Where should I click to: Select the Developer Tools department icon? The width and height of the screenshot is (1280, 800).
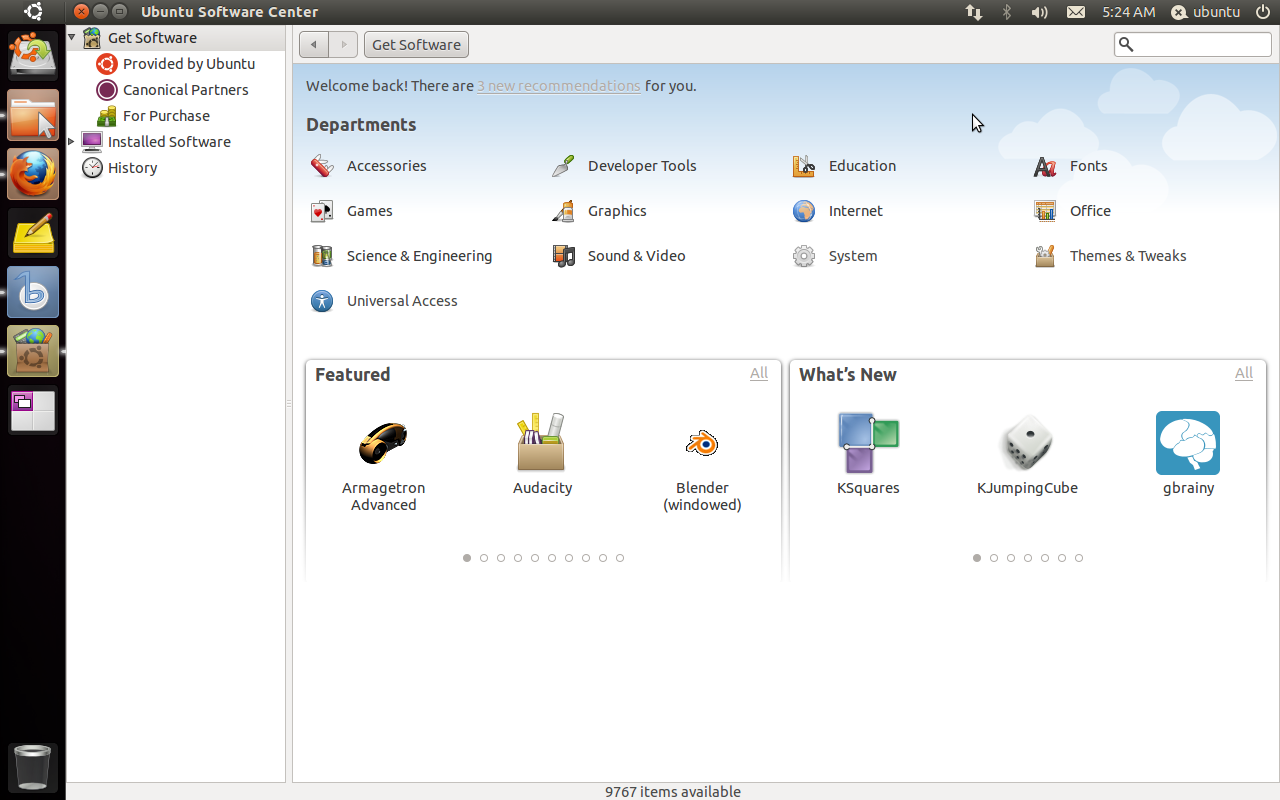pyautogui.click(x=563, y=166)
